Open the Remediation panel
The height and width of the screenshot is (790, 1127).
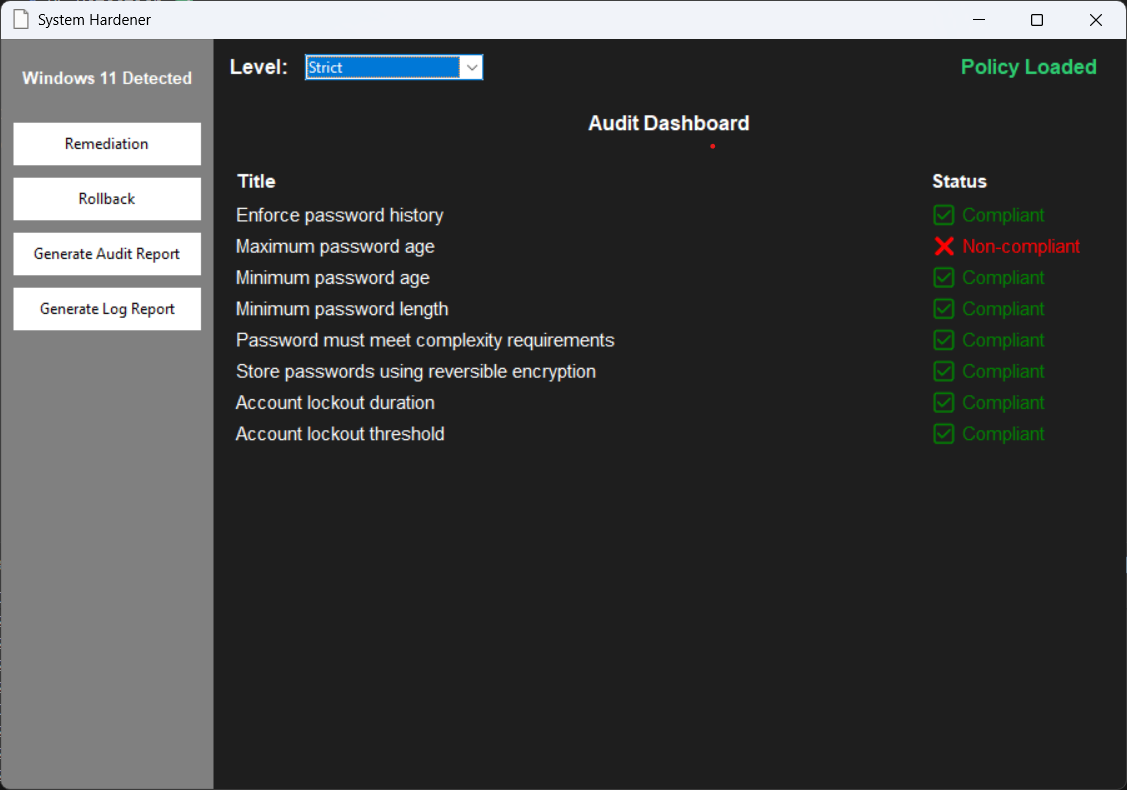(x=107, y=144)
